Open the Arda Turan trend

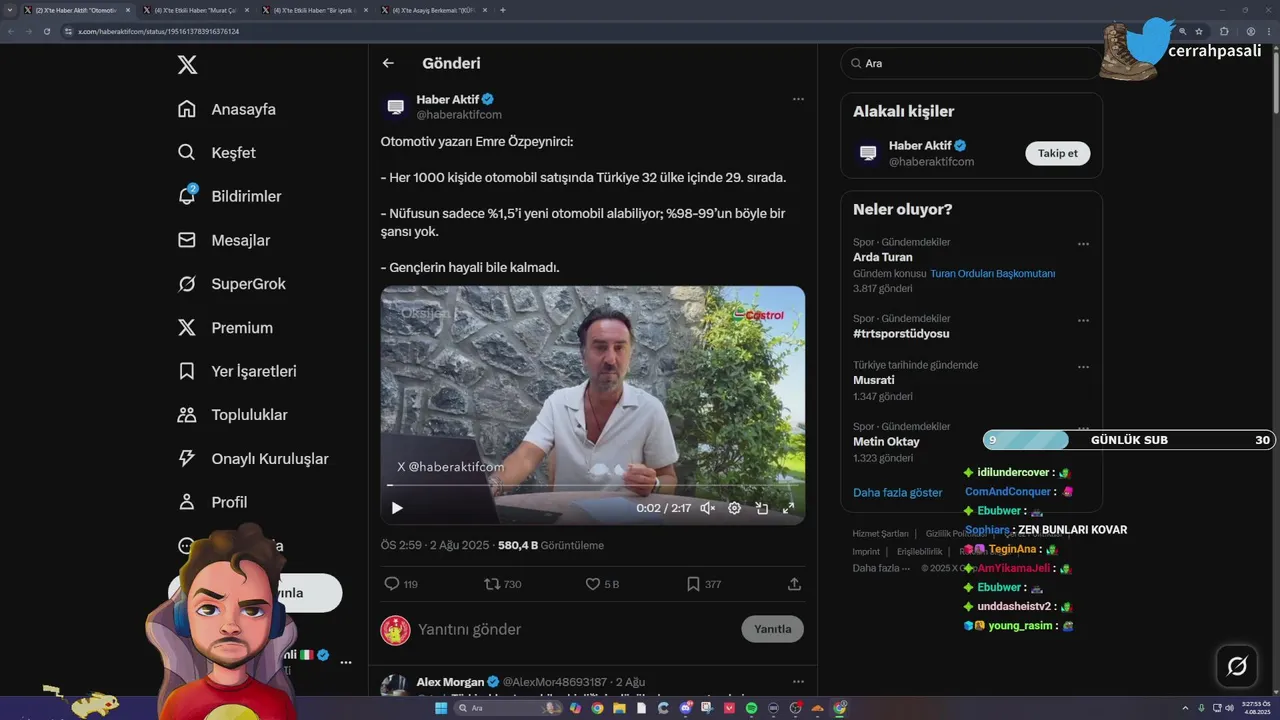[x=883, y=257]
